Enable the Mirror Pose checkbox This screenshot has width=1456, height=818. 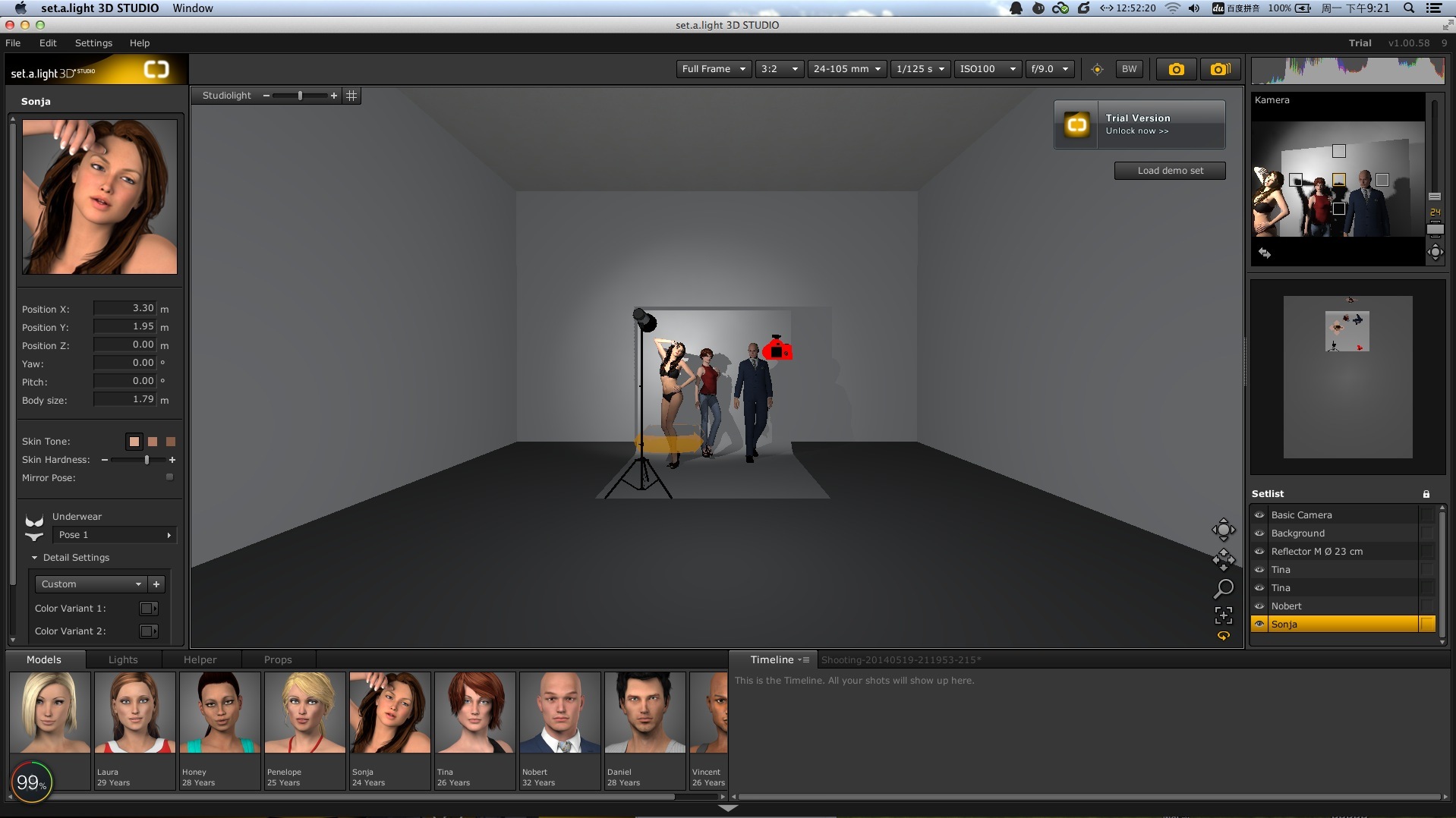[x=169, y=477]
